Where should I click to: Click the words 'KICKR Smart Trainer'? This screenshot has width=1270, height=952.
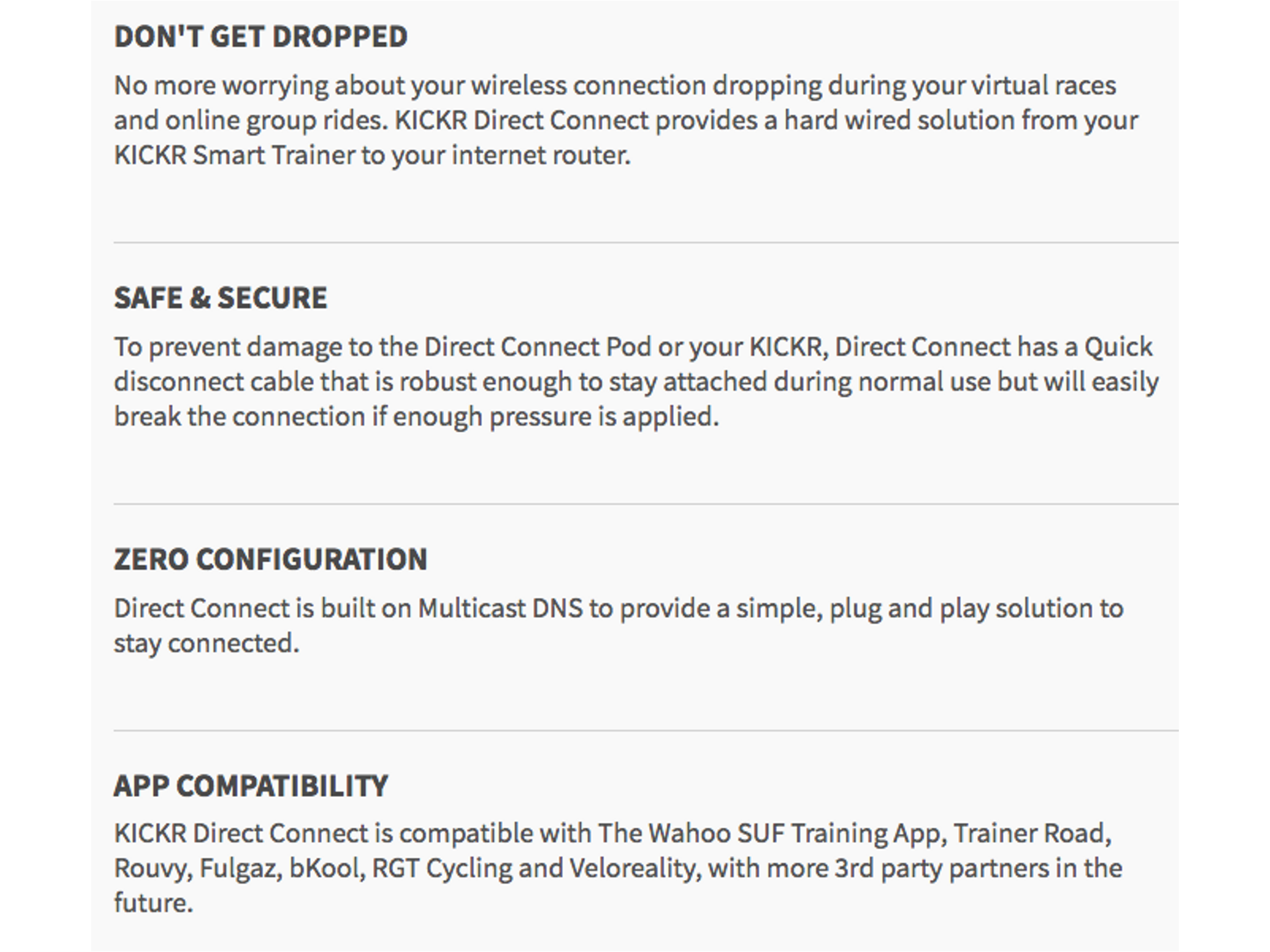pos(235,156)
